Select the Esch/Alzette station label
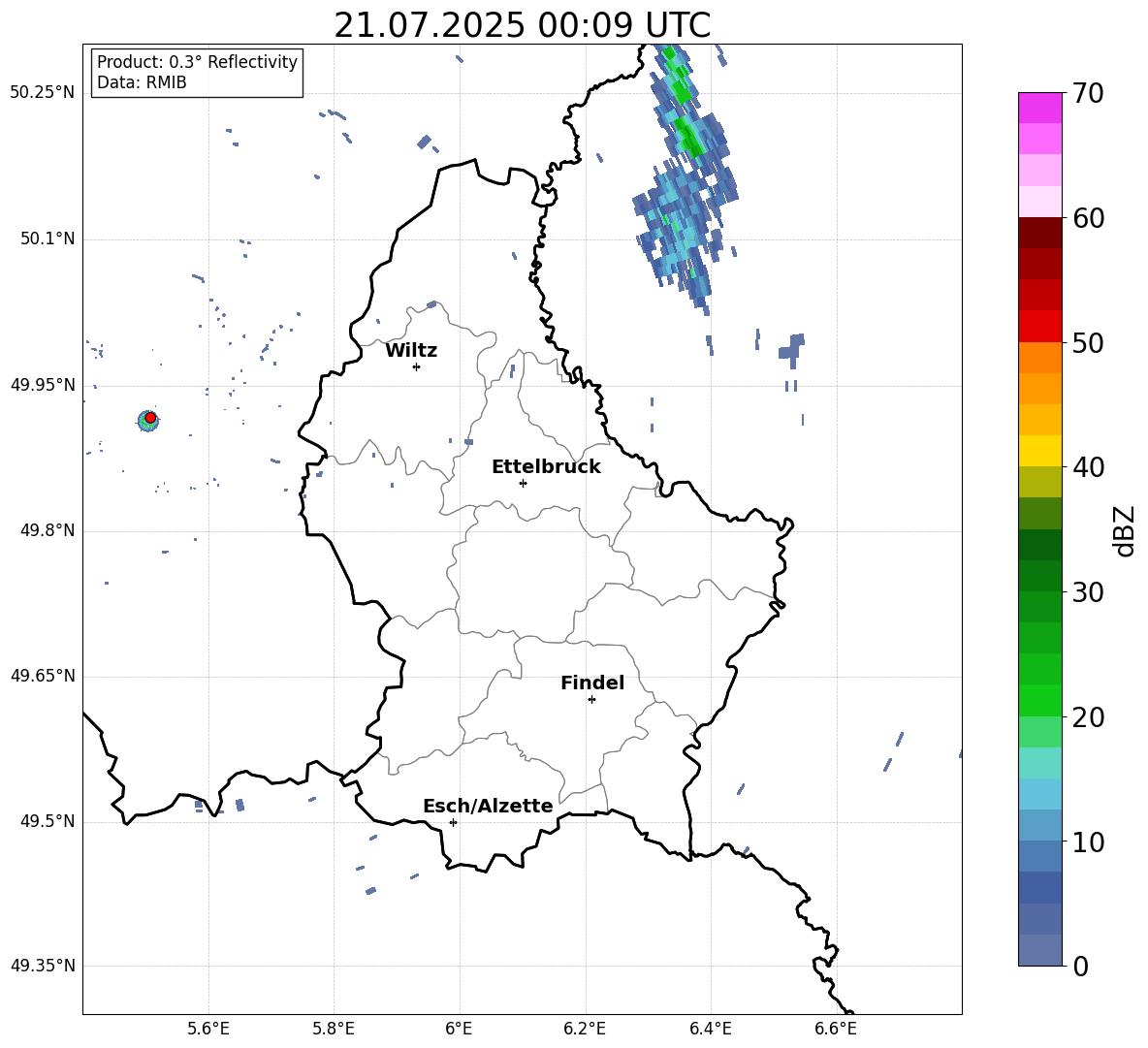 pyautogui.click(x=488, y=806)
